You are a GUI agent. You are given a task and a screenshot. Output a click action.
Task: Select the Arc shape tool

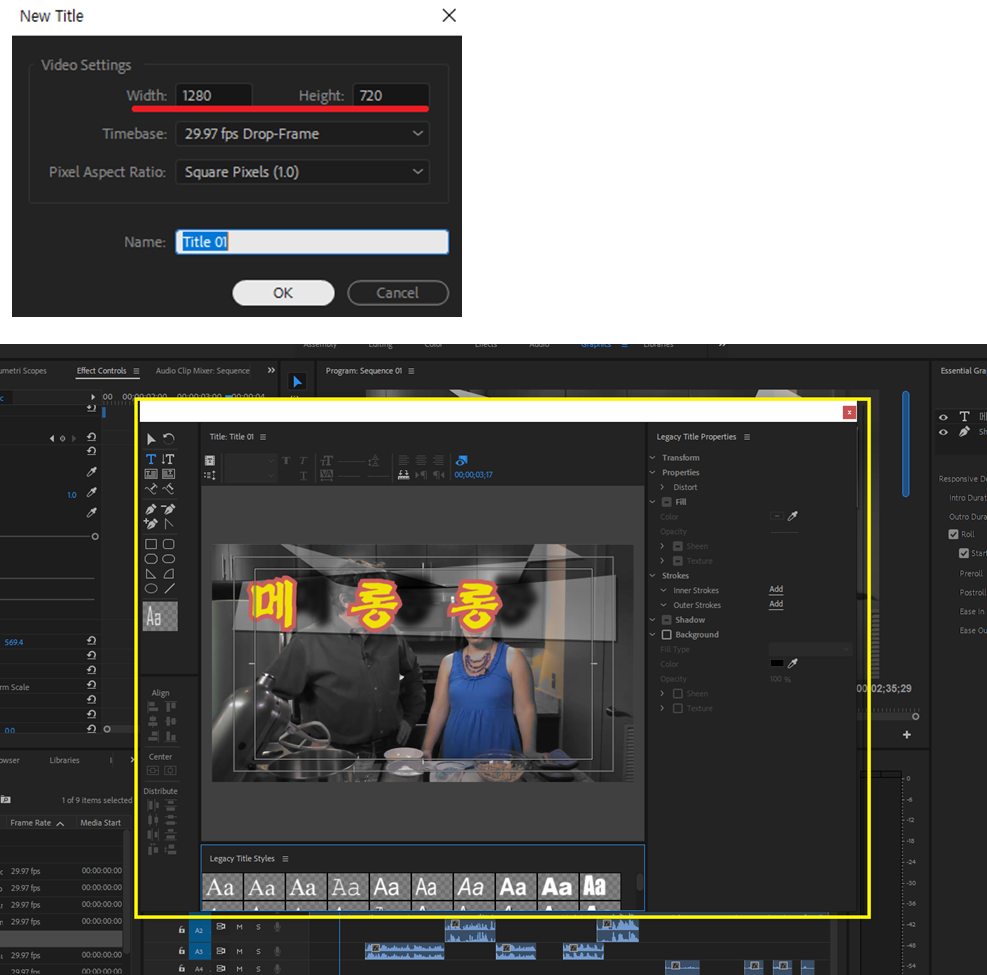tap(169, 574)
